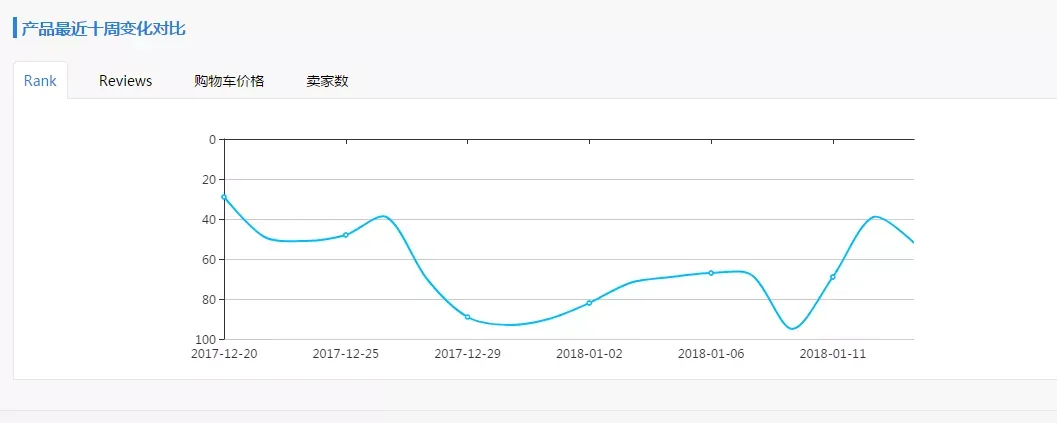Click the data point marker above 2018-01-11
Screen dimensions: 1057x423
coord(833,277)
